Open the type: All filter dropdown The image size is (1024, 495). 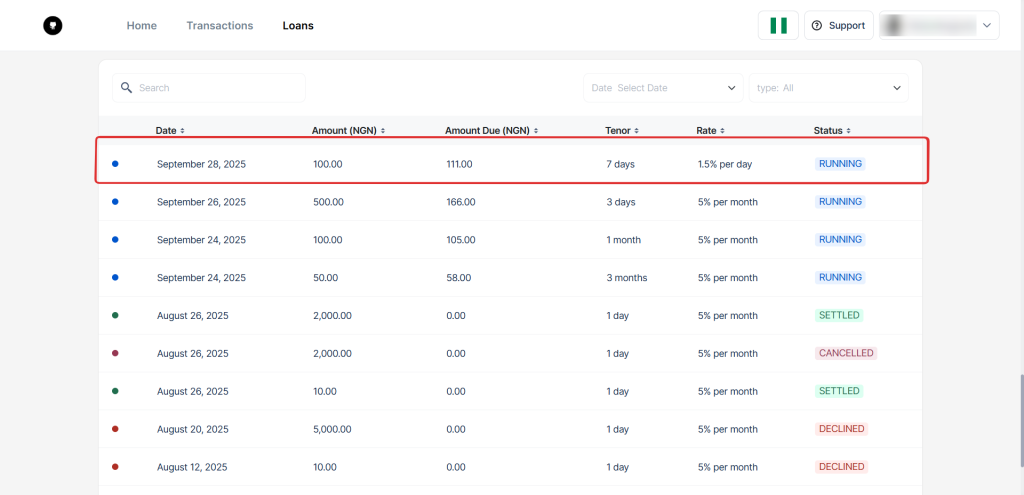[828, 88]
